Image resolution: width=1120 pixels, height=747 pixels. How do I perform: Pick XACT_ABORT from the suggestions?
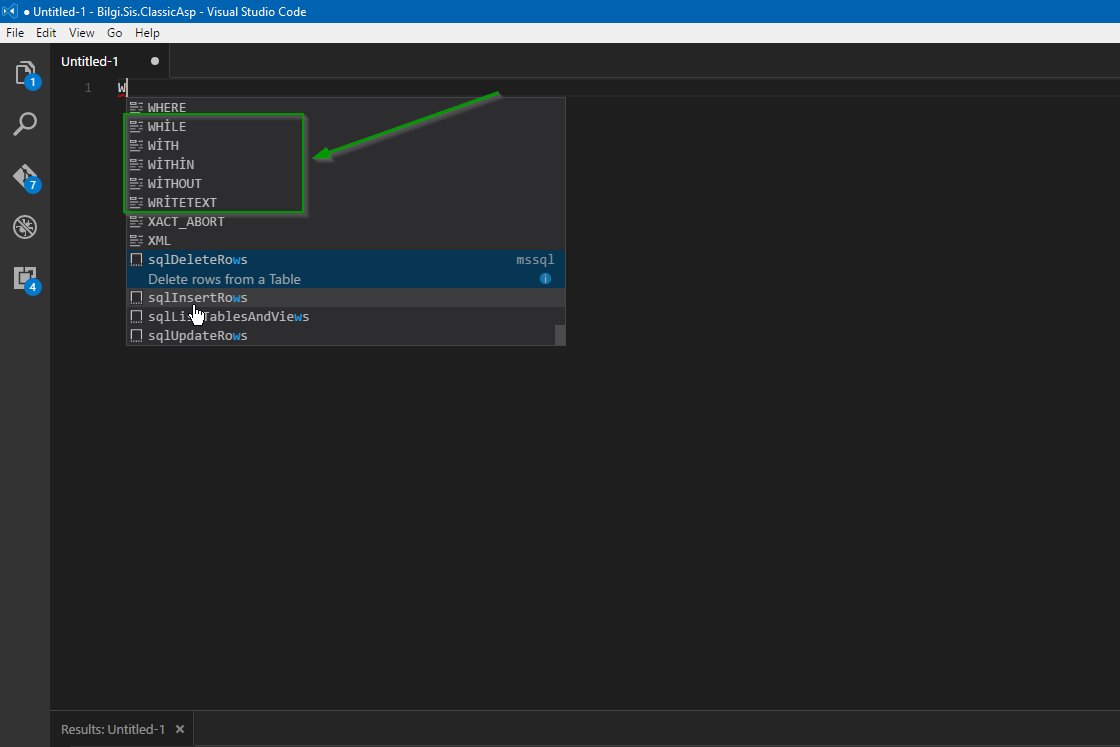click(x=188, y=221)
